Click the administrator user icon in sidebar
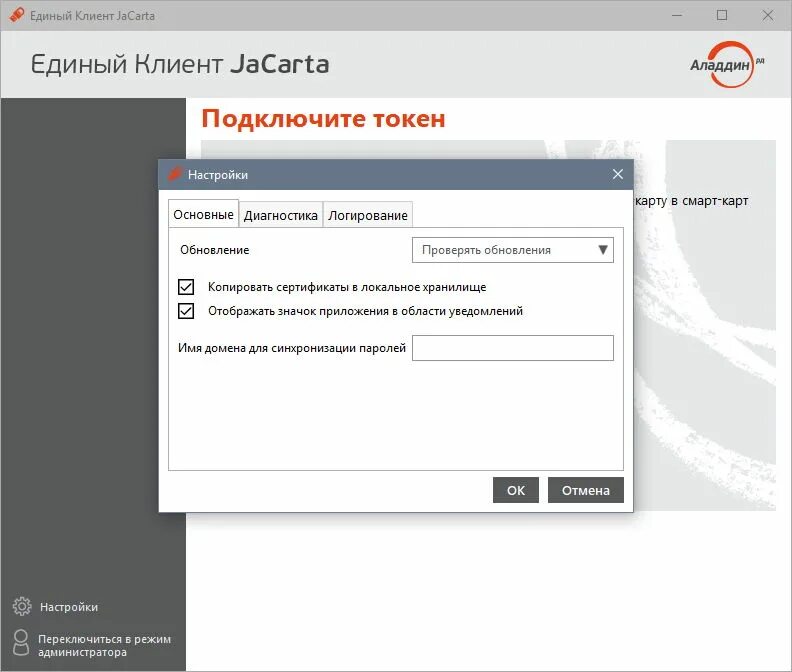This screenshot has height=672, width=792. pos(21,643)
